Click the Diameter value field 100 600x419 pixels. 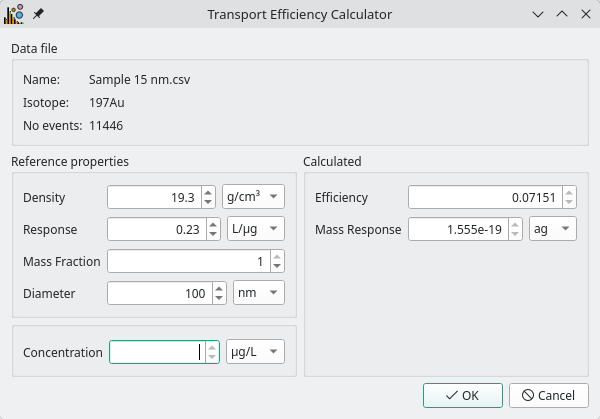click(160, 293)
